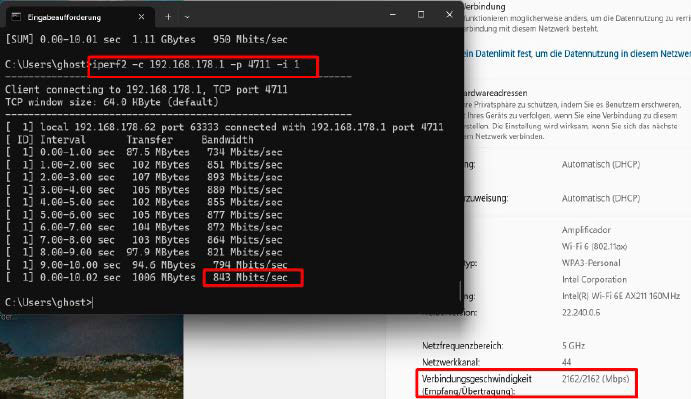
Task: Click the 'TCP window size: 64.0 KByte' line
Action: coord(112,102)
